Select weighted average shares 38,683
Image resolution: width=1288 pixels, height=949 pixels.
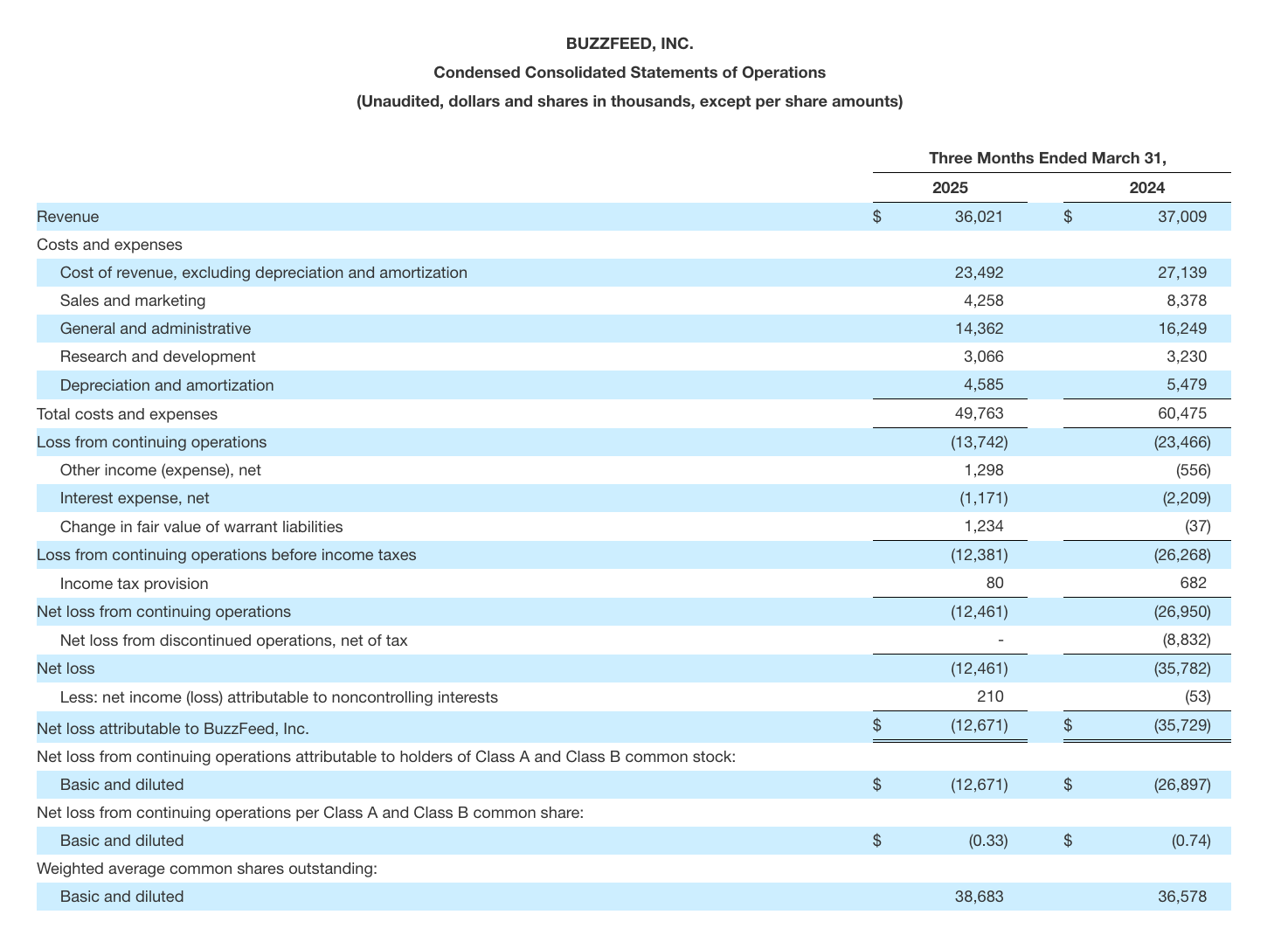click(979, 897)
